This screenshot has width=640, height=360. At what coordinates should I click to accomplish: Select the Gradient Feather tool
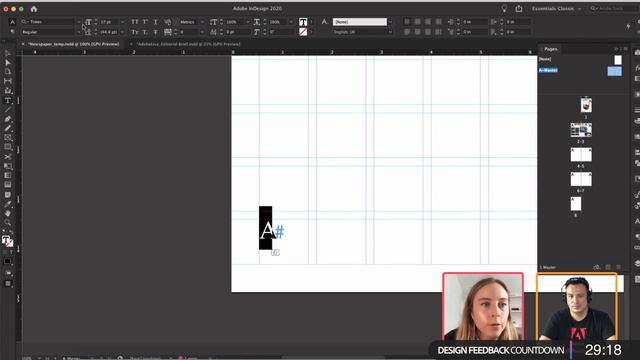8,185
